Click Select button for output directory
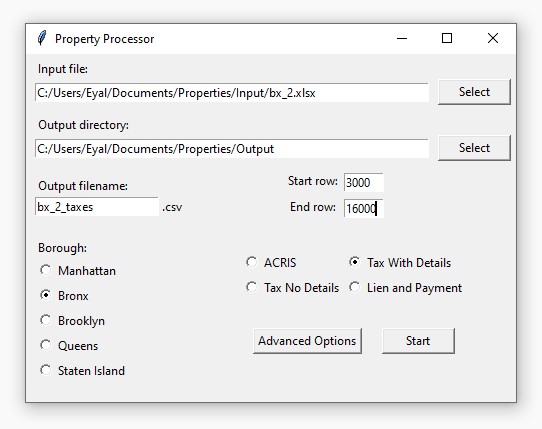 pyautogui.click(x=474, y=148)
